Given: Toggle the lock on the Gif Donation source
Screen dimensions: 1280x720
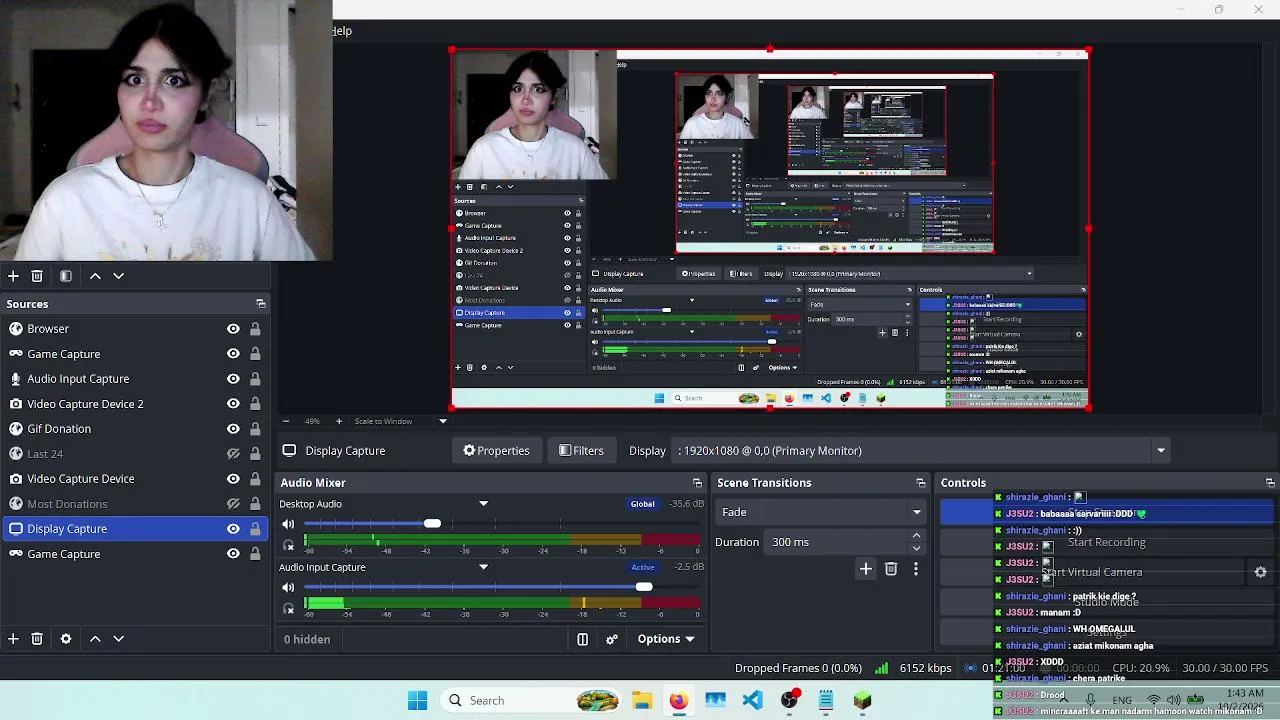Looking at the screenshot, I should [x=255, y=429].
